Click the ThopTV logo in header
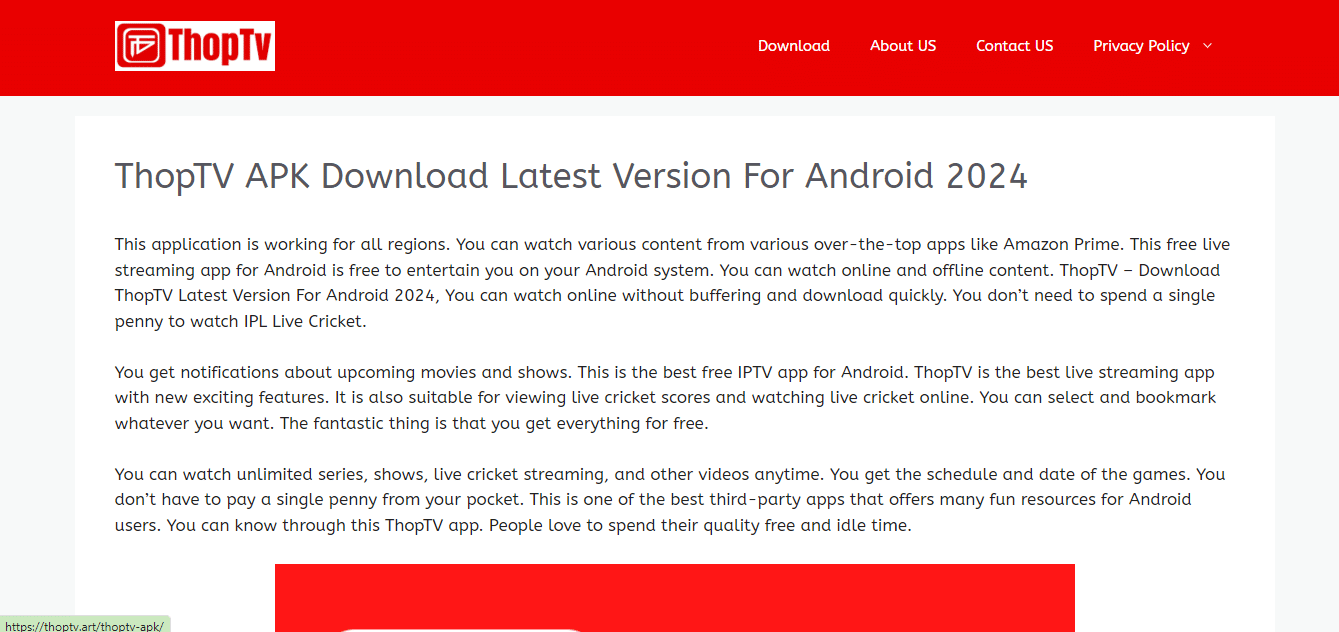 tap(195, 46)
